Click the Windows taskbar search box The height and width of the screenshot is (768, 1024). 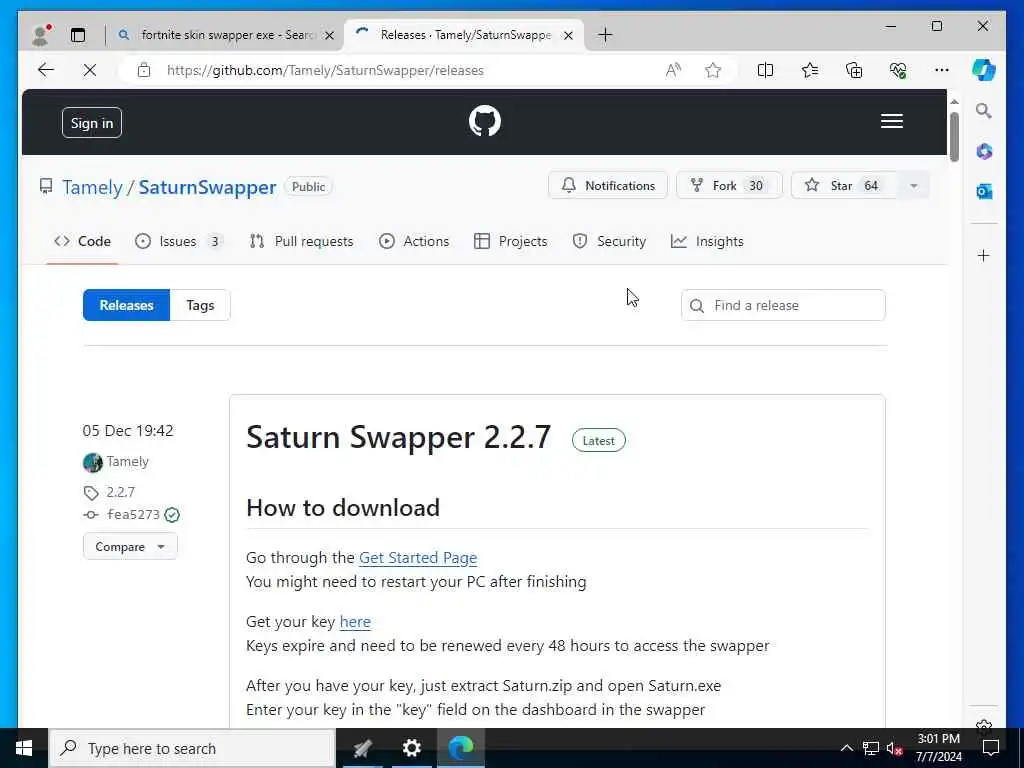coord(192,748)
